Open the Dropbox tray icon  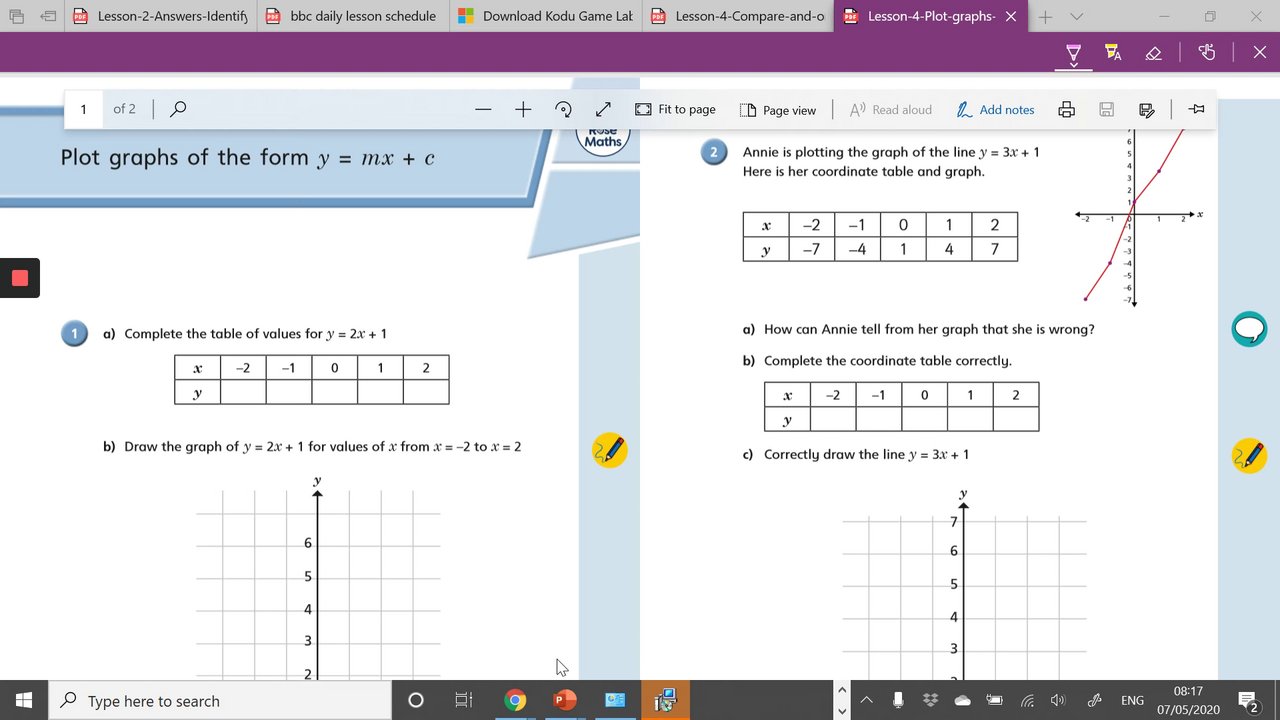931,700
